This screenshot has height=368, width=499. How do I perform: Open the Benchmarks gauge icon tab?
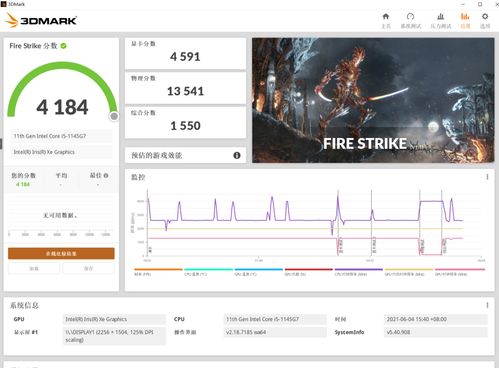tap(410, 17)
